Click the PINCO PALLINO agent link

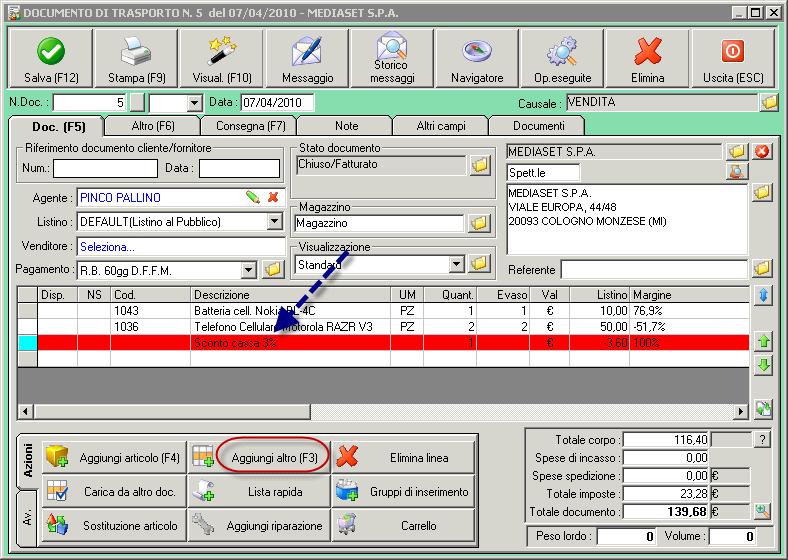pyautogui.click(x=120, y=198)
